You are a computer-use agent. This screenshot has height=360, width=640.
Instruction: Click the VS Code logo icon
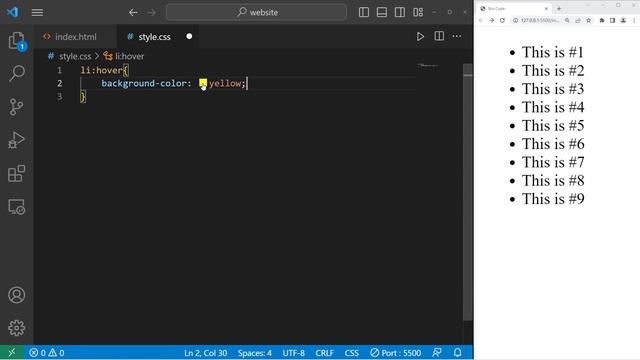[12, 12]
